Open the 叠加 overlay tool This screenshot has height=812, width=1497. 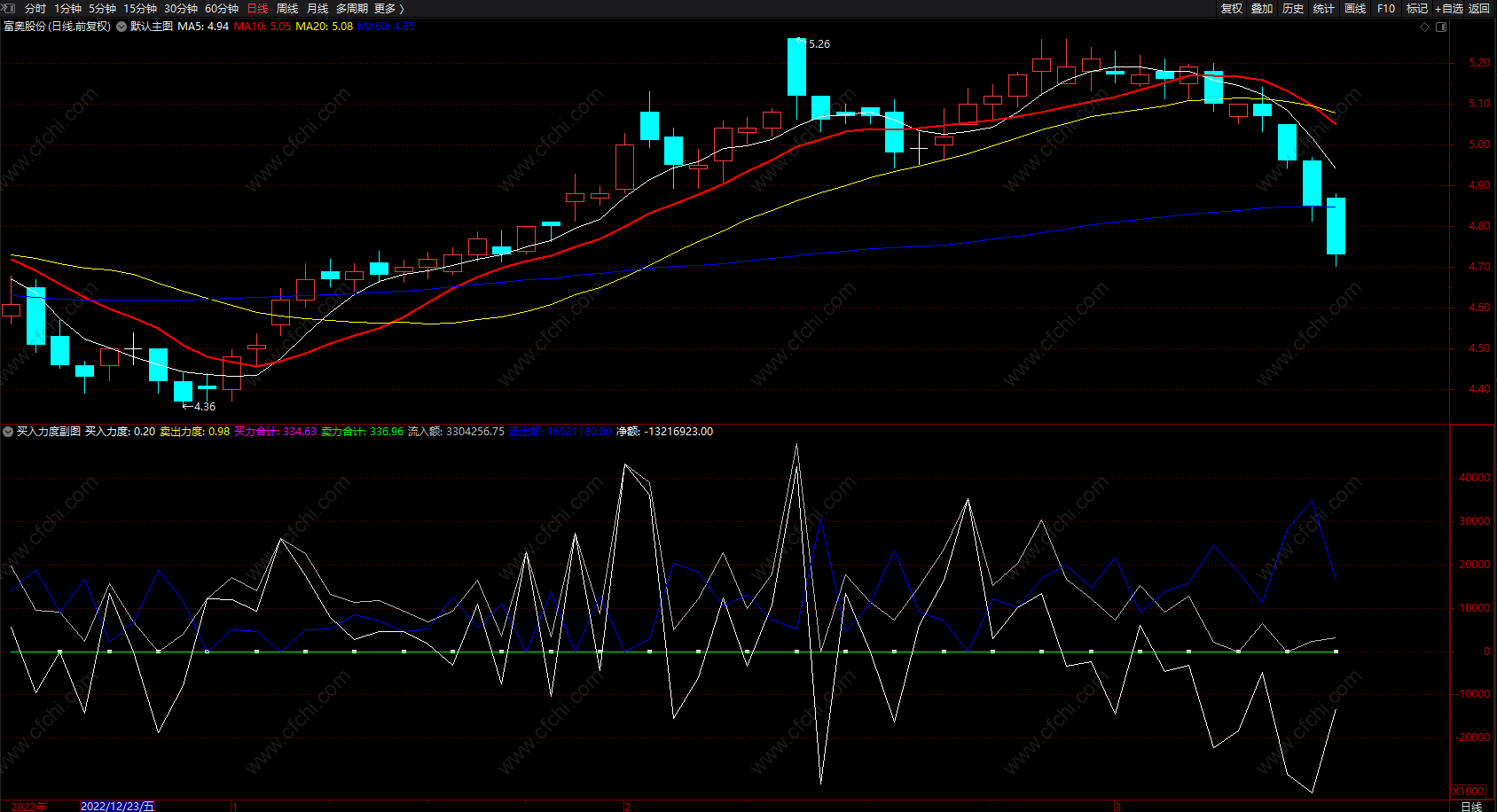click(x=1262, y=8)
